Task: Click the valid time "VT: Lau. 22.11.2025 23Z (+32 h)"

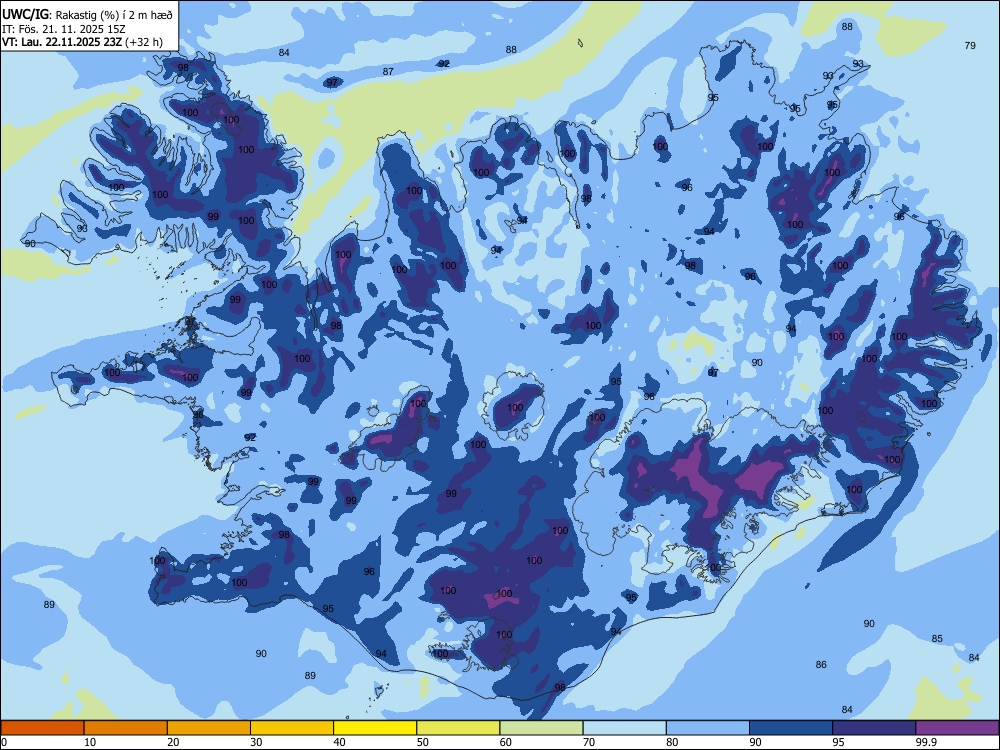Action: [x=82, y=42]
